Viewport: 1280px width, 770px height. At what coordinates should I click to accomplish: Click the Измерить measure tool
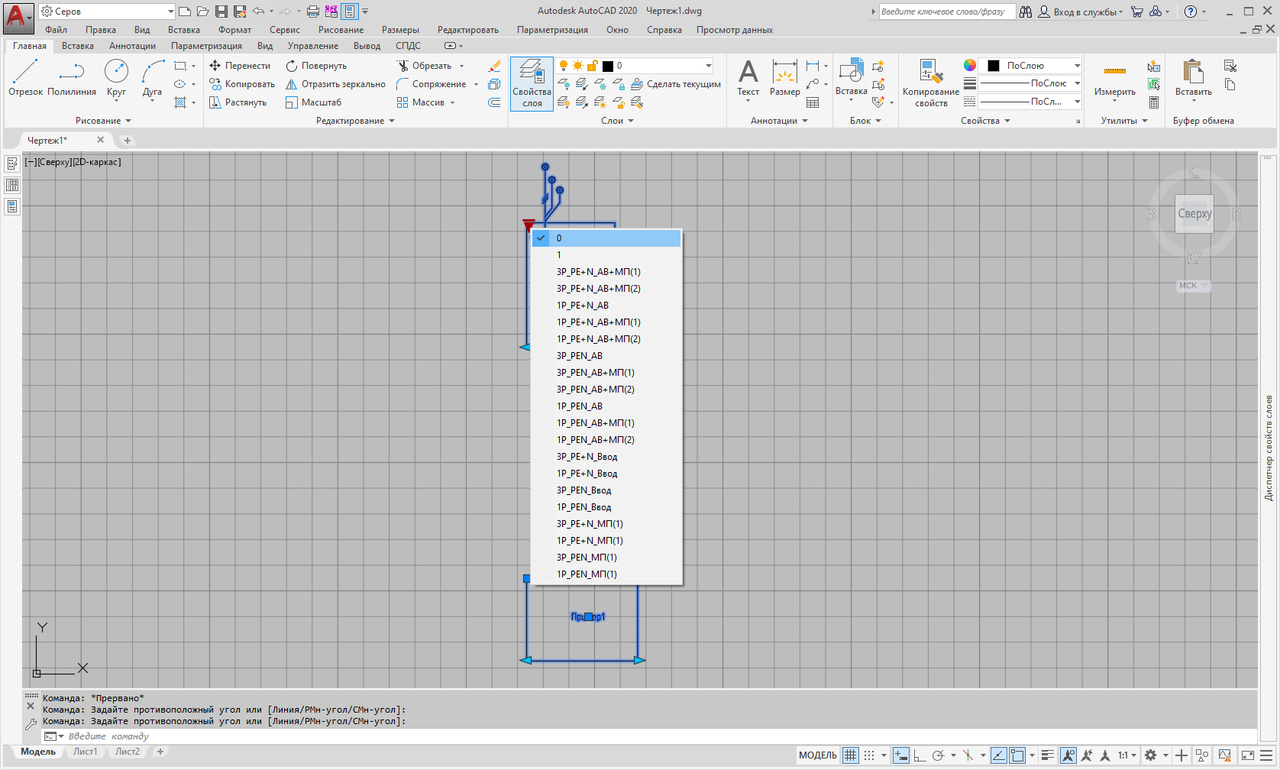pyautogui.click(x=1114, y=79)
